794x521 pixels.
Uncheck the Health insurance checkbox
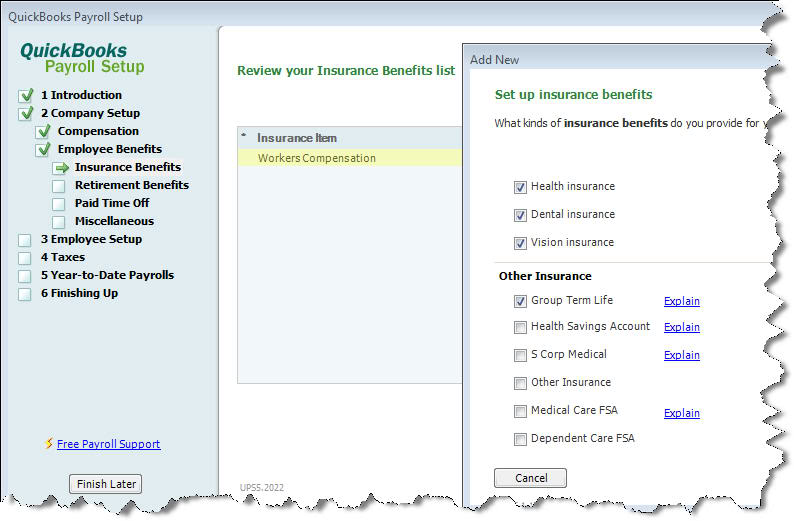(520, 187)
